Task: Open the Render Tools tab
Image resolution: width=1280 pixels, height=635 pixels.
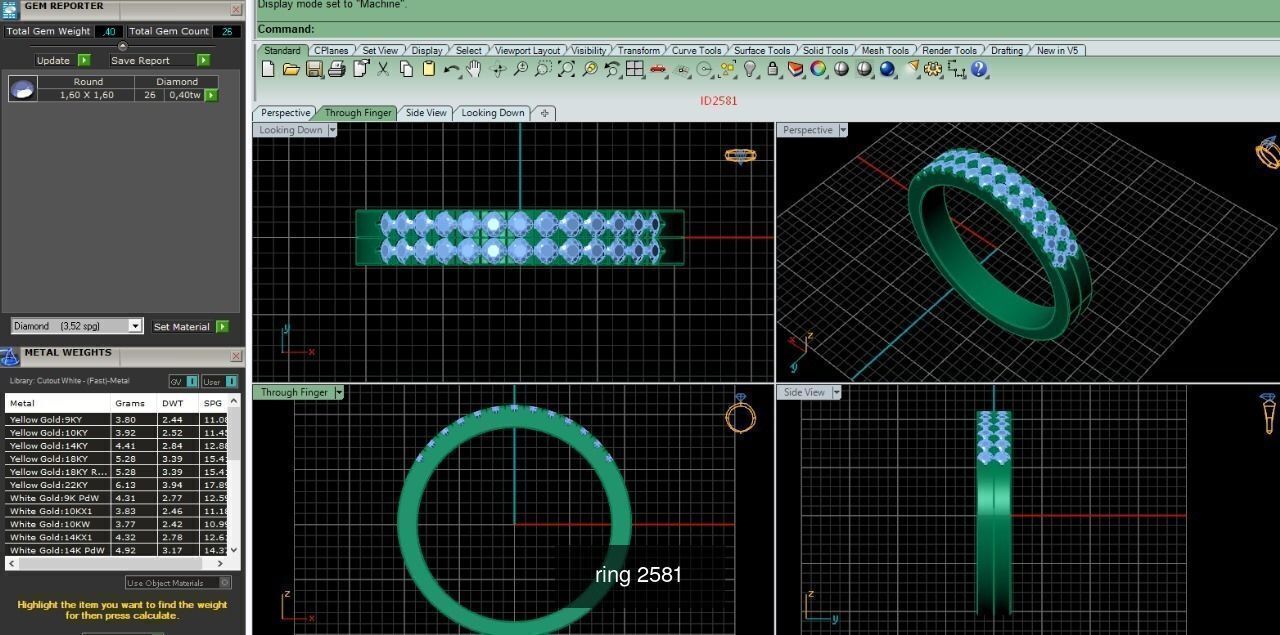Action: (x=949, y=50)
